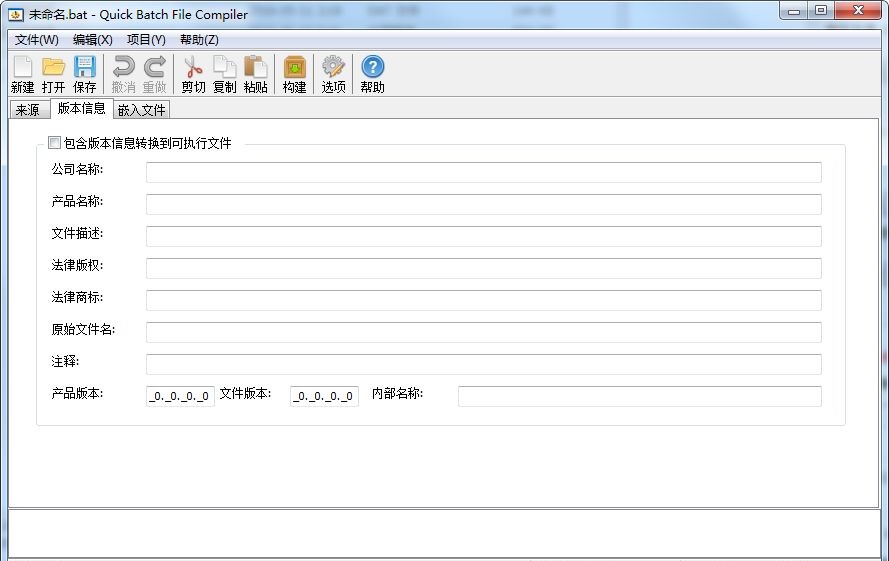
Task: Switch to the 嵌入文件 tab
Action: point(142,109)
